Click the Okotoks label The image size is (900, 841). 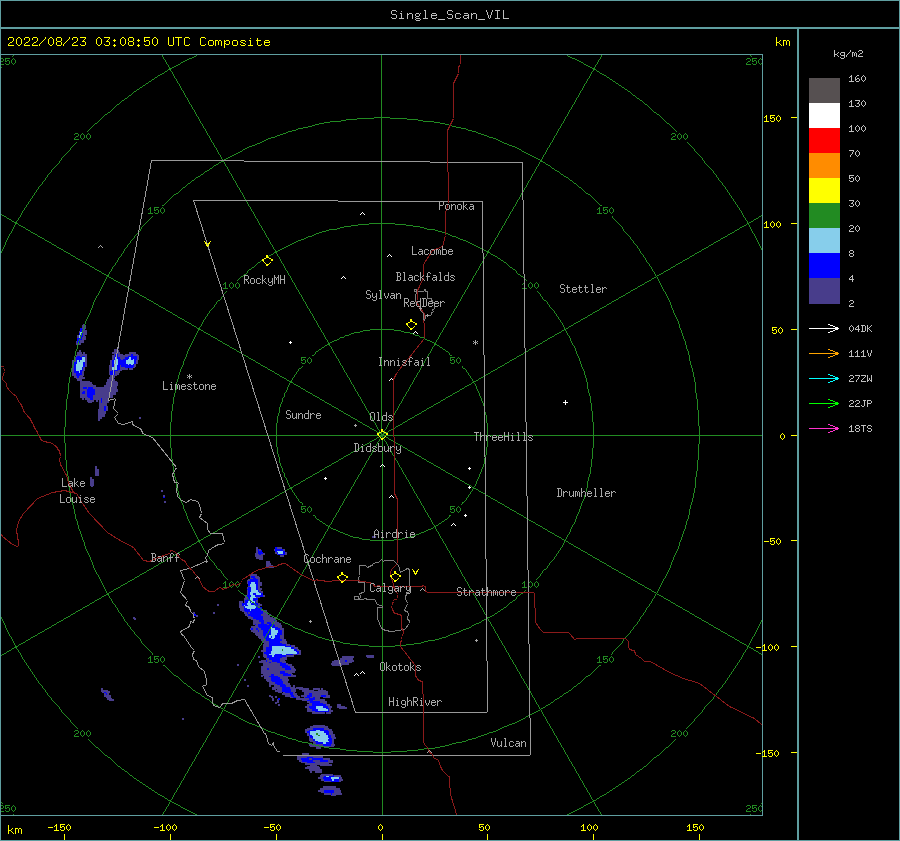[x=400, y=667]
